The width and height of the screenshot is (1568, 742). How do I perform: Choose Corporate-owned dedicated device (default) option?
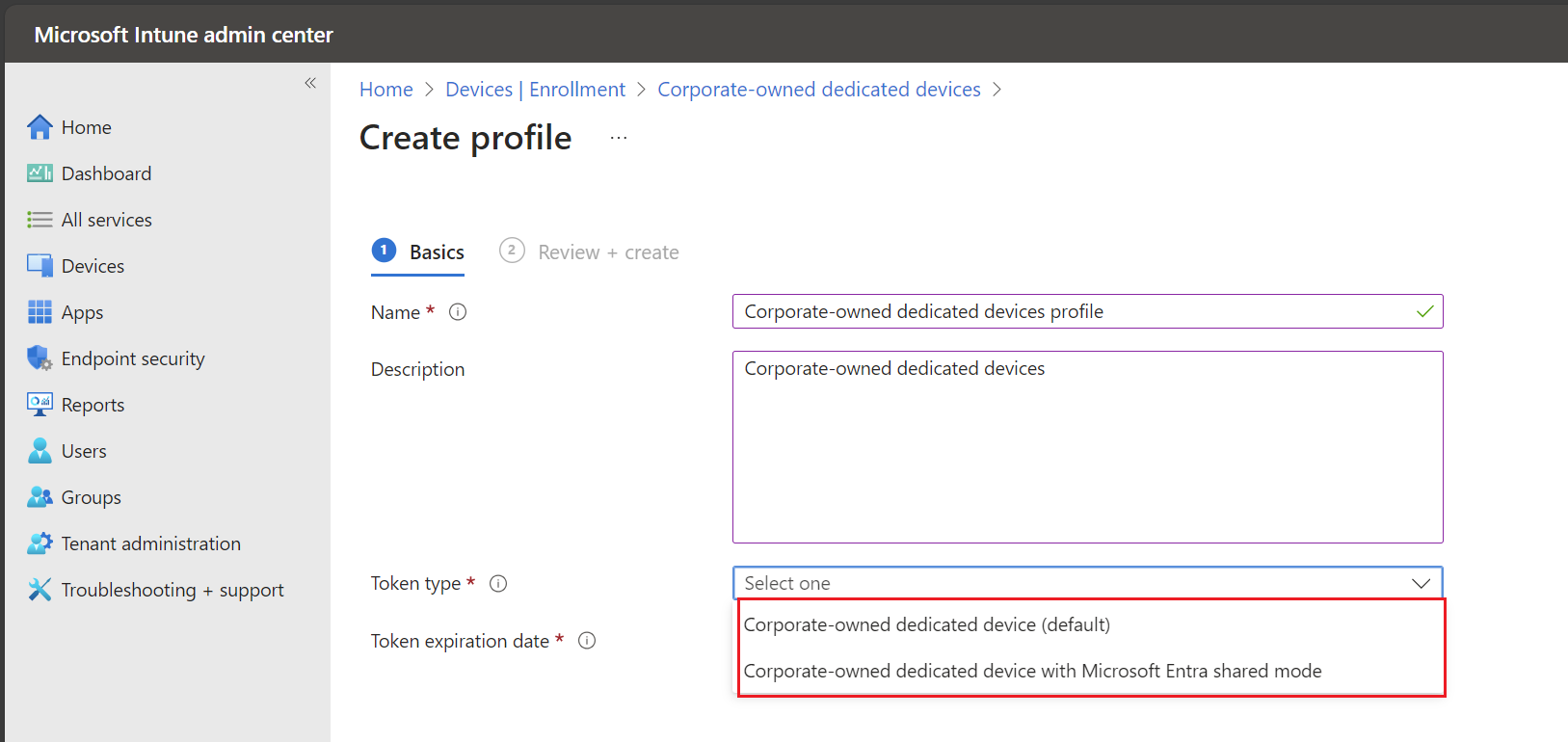coord(926,624)
